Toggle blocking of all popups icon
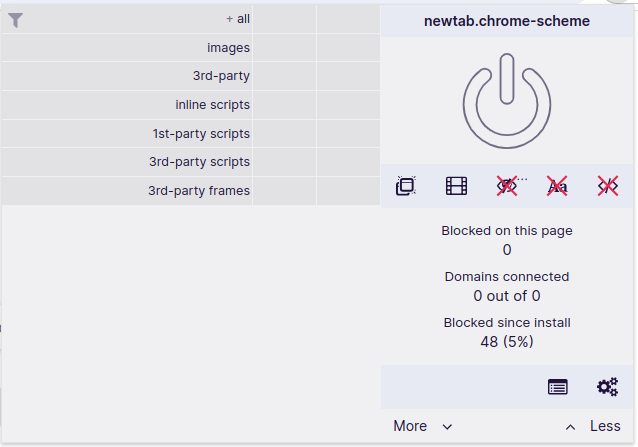This screenshot has width=638, height=447. [406, 186]
